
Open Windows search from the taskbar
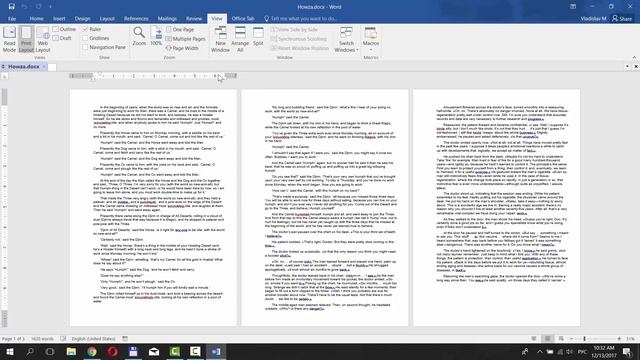(x=30, y=351)
